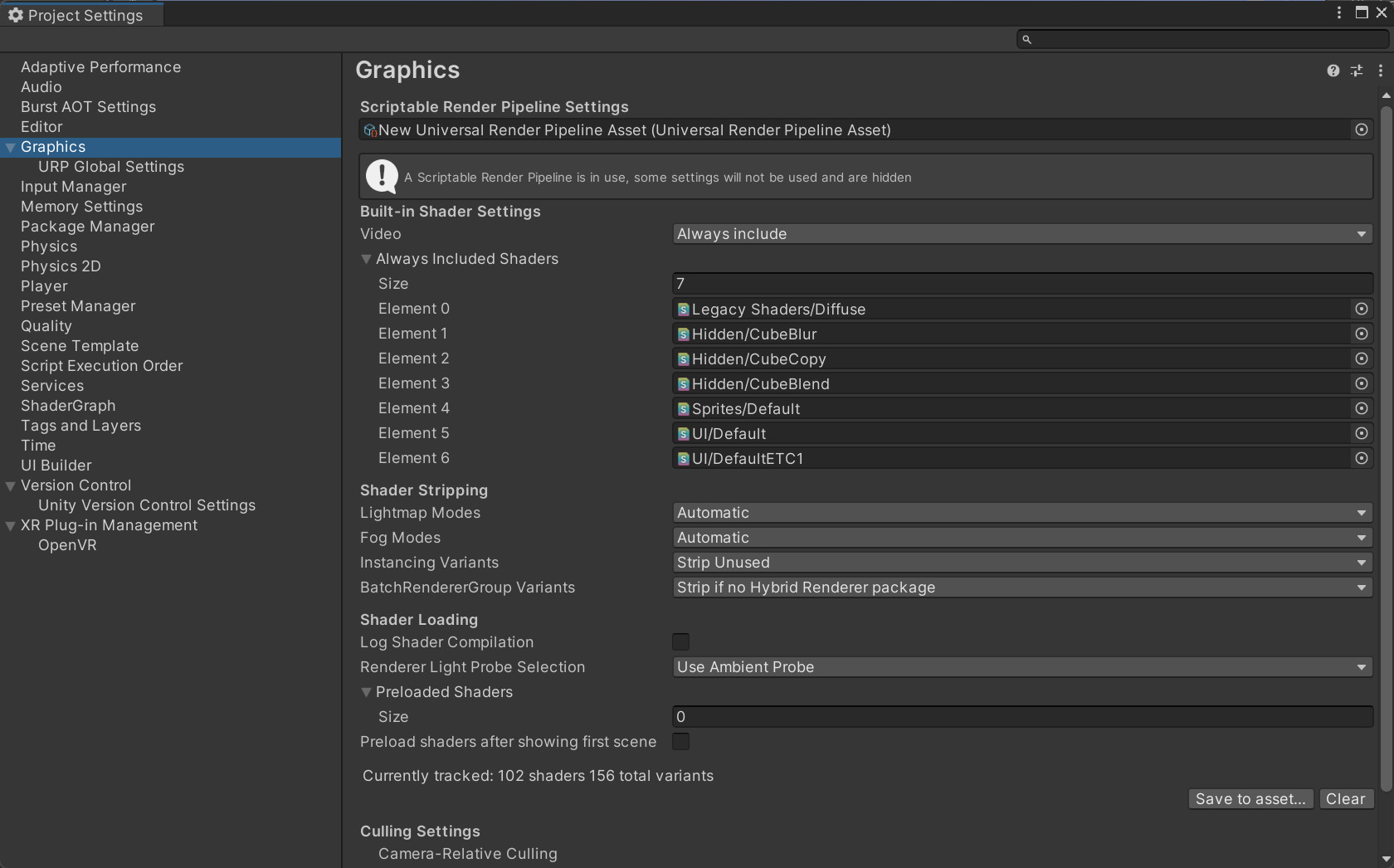Viewport: 1394px width, 868px height.
Task: Open the Instancing Variants dropdown
Action: coord(1022,563)
